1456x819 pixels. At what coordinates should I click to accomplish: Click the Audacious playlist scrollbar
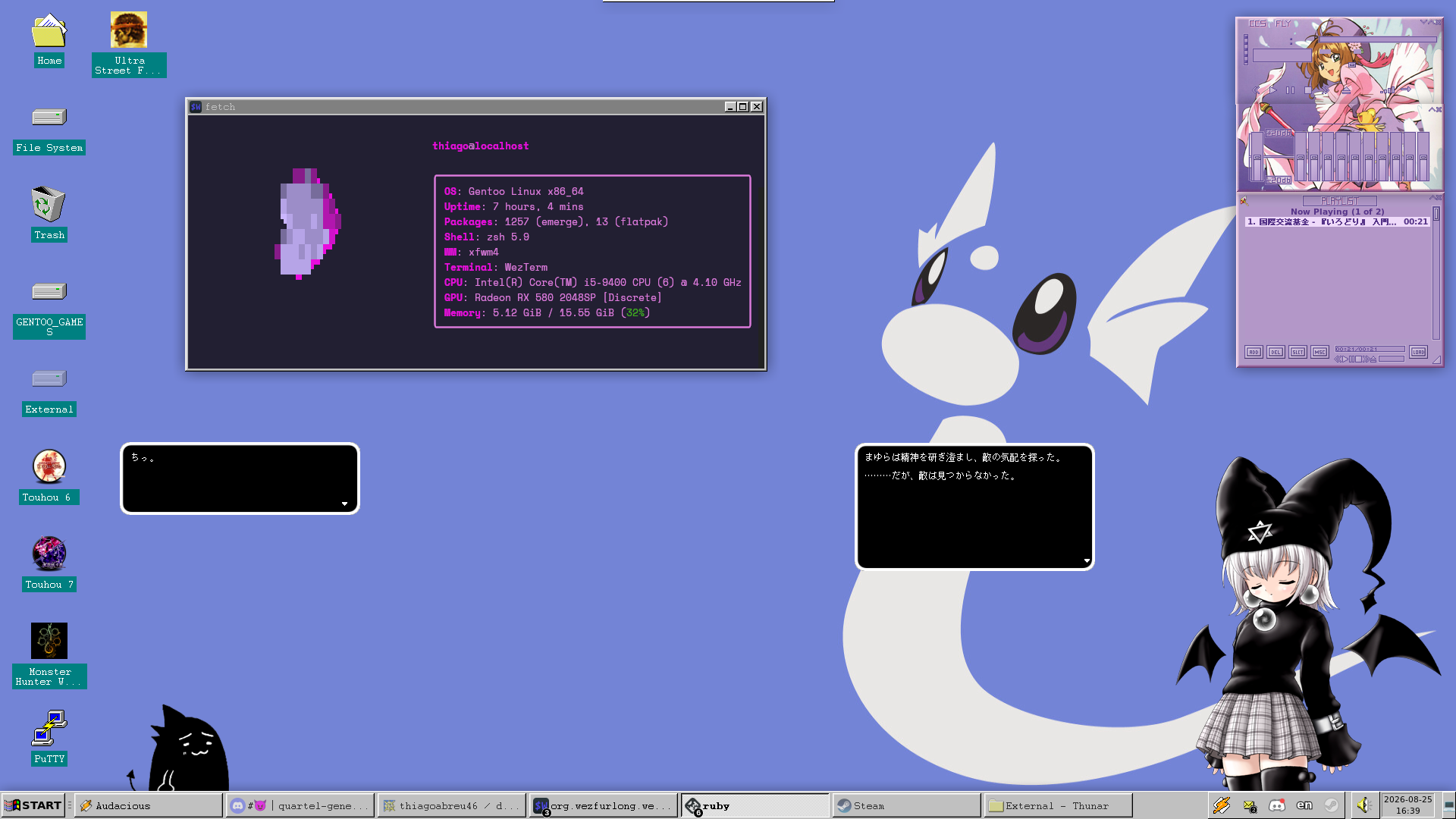1436,272
